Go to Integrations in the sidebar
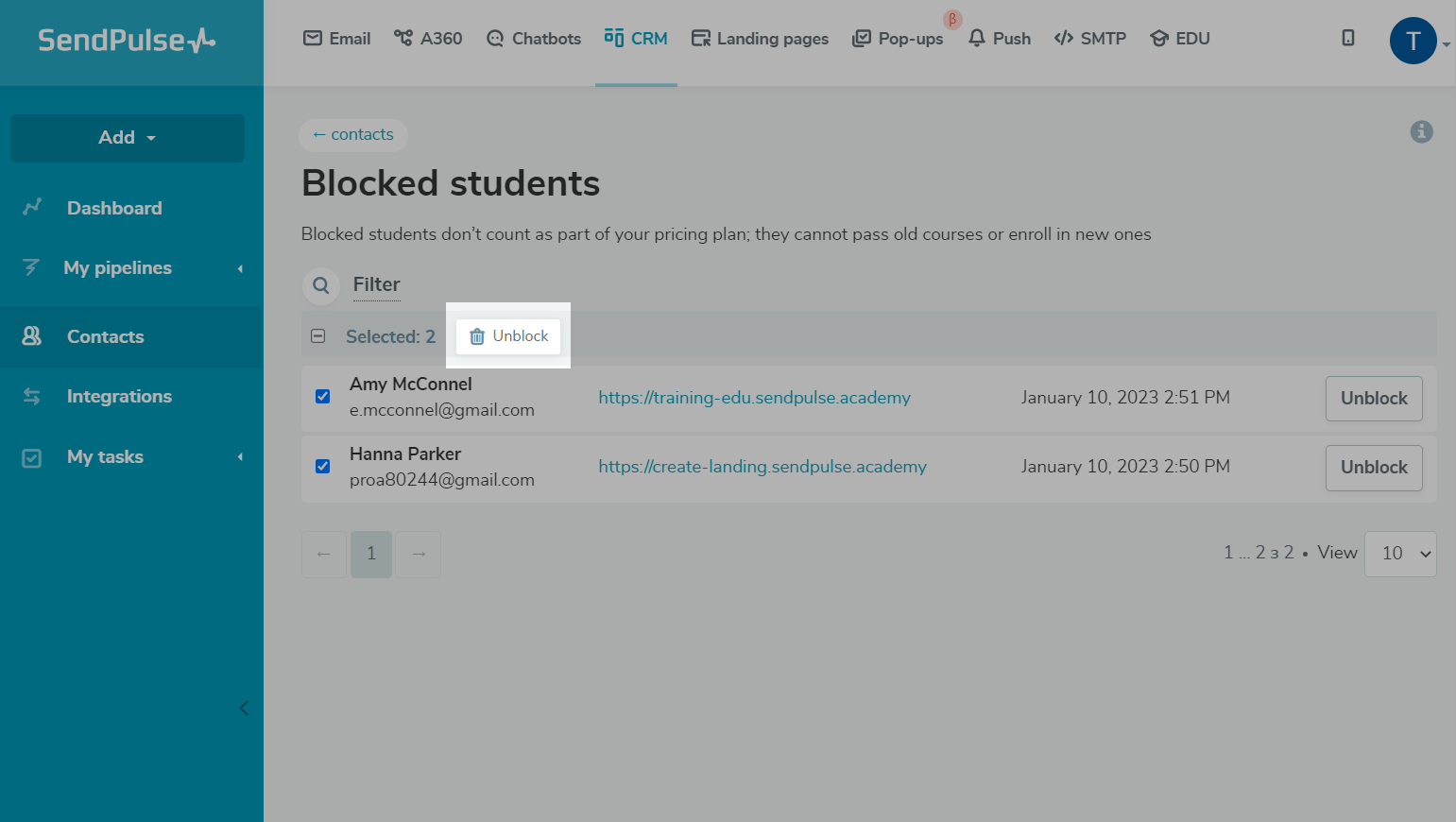This screenshot has height=822, width=1456. click(x=119, y=396)
